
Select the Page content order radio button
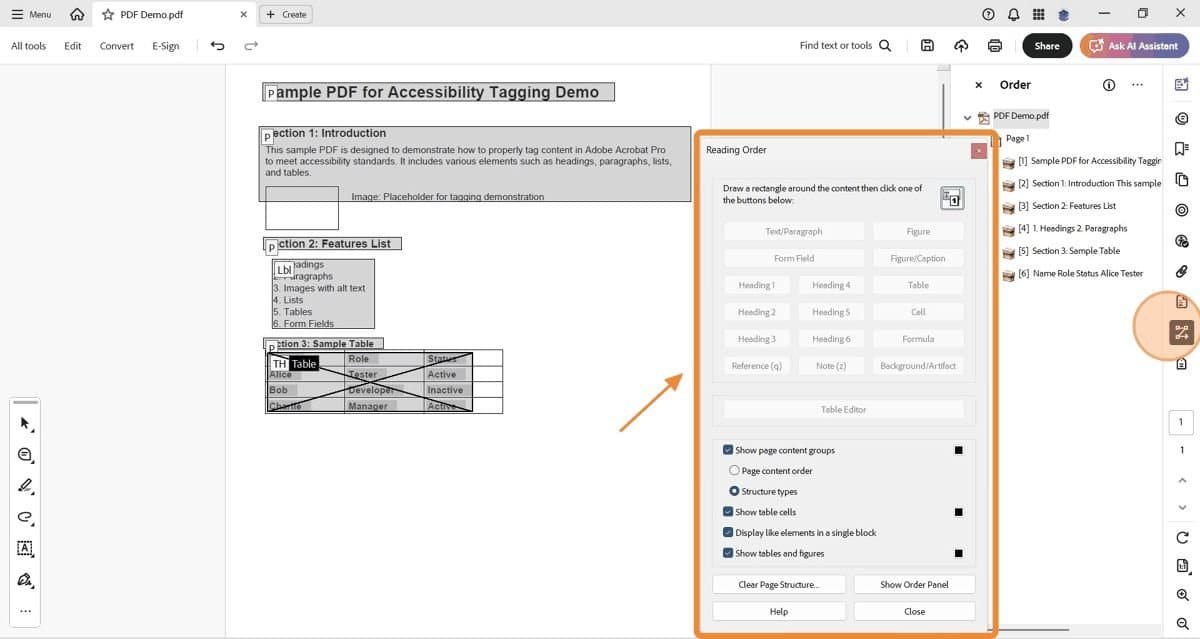[734, 470]
